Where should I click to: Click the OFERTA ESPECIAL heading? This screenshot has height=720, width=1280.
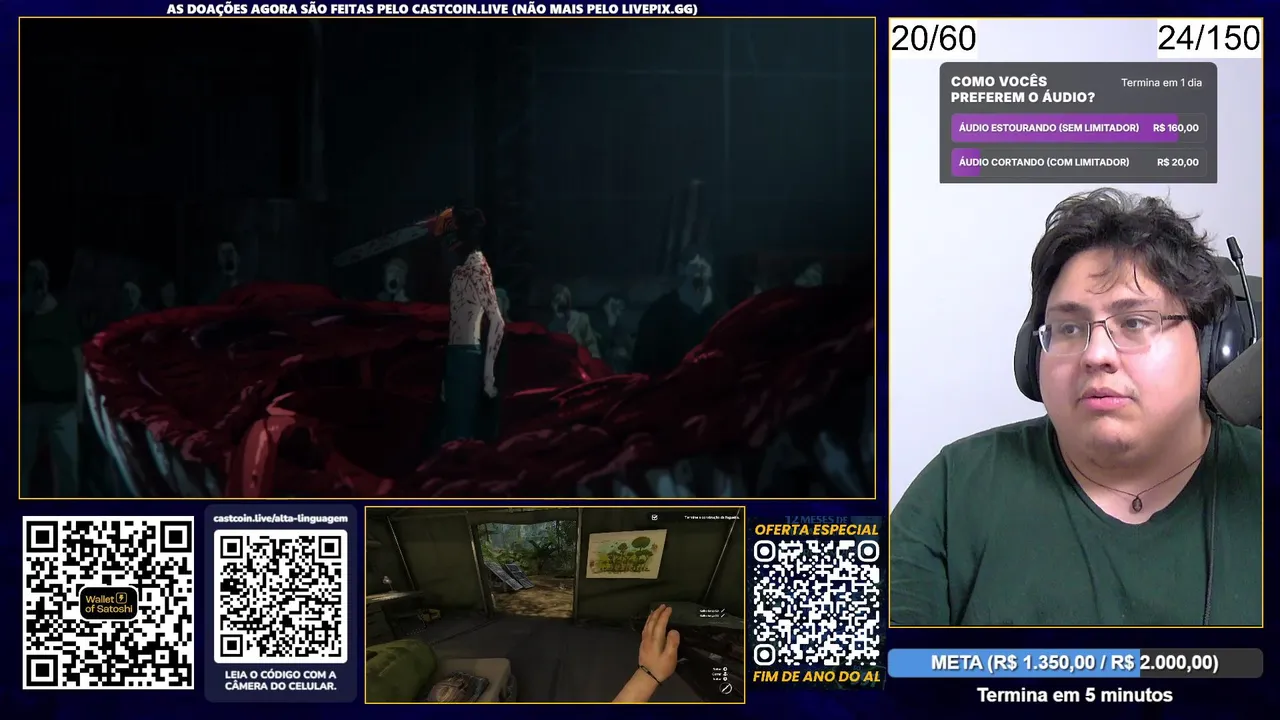click(x=816, y=530)
